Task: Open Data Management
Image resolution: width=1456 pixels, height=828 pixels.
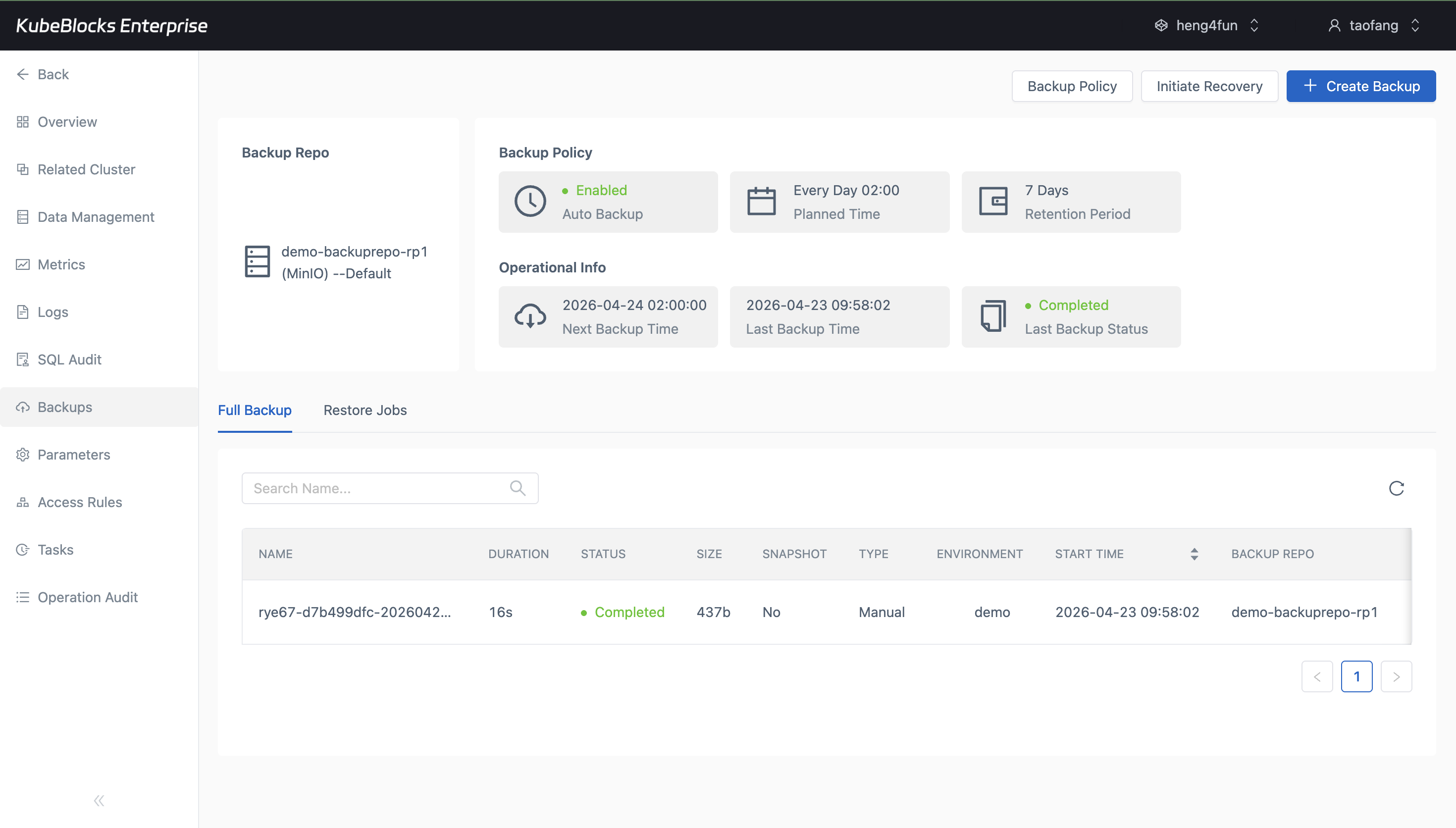Action: 96,217
